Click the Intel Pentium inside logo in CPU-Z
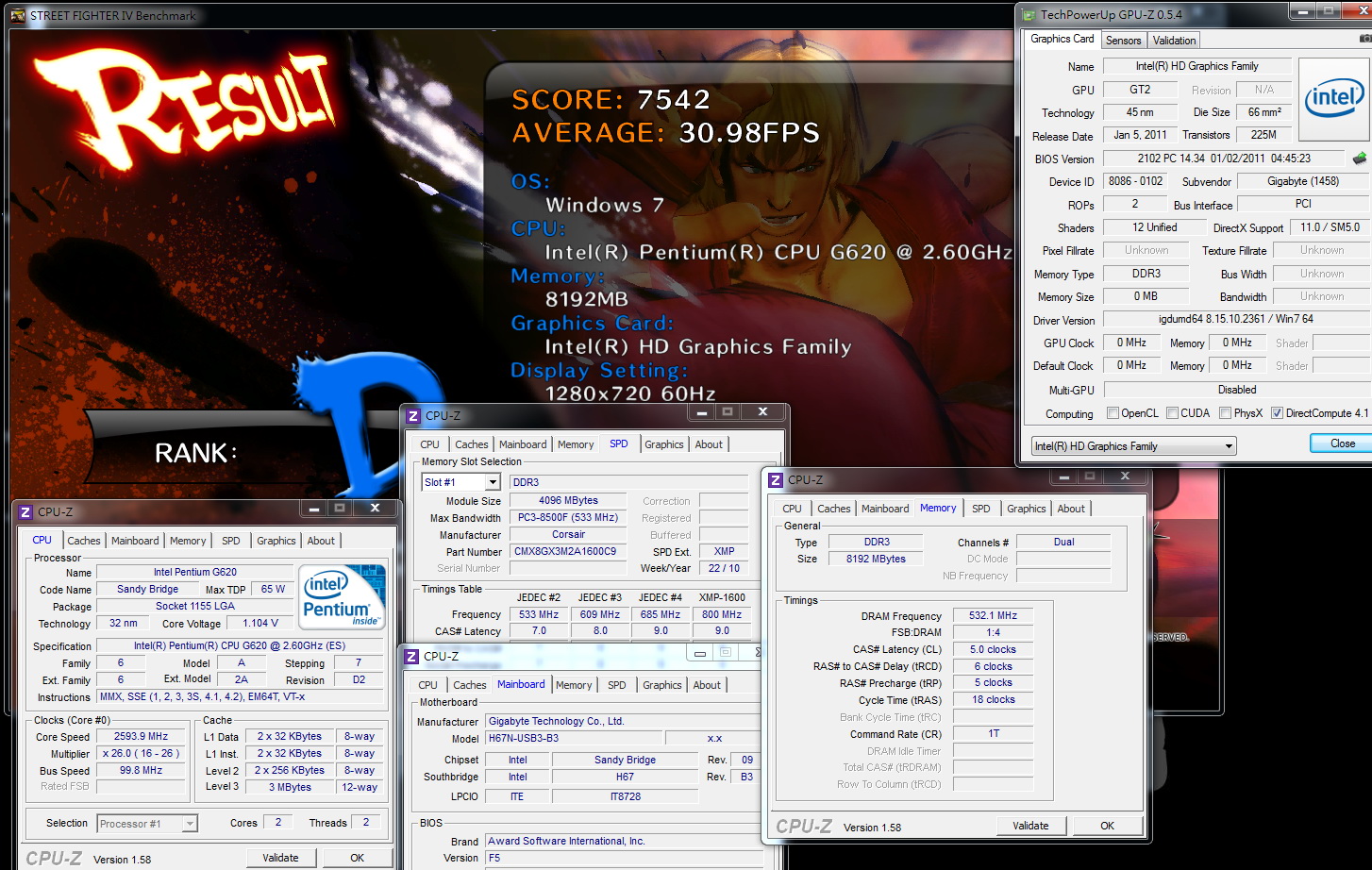The width and height of the screenshot is (1372, 870). [x=343, y=596]
